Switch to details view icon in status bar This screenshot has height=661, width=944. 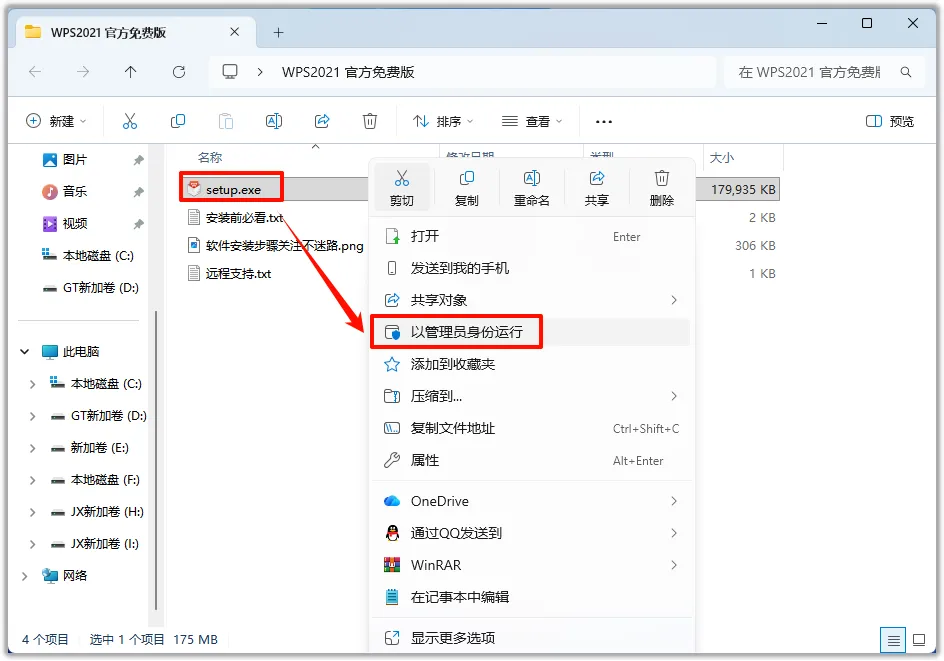[x=893, y=641]
